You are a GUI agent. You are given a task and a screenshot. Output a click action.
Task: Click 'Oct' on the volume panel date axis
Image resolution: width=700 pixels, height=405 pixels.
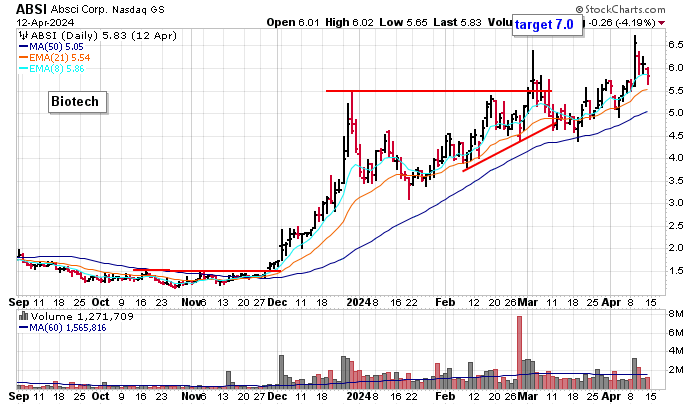tap(100, 397)
